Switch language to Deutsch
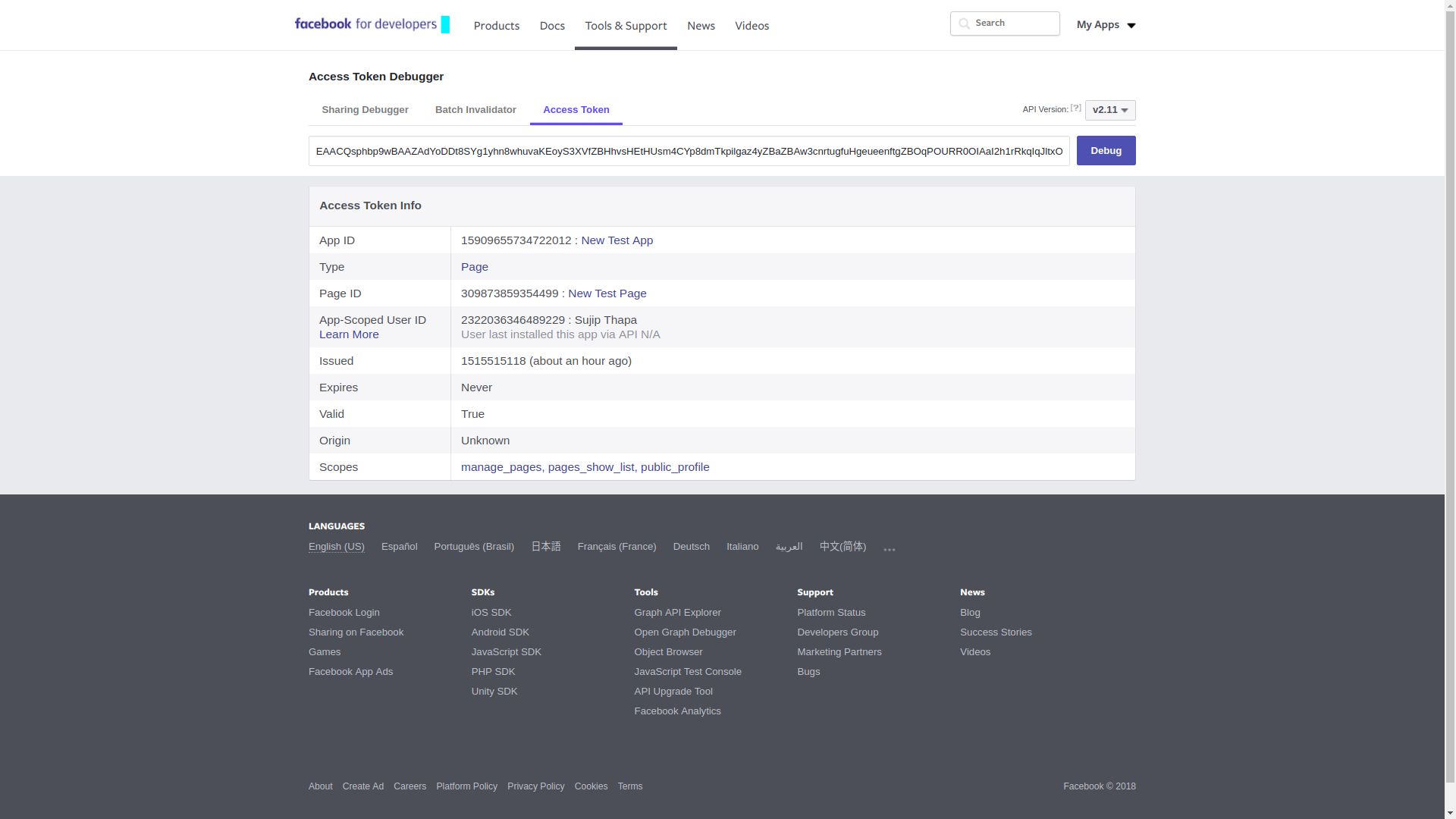This screenshot has width=1456, height=819. pyautogui.click(x=691, y=547)
